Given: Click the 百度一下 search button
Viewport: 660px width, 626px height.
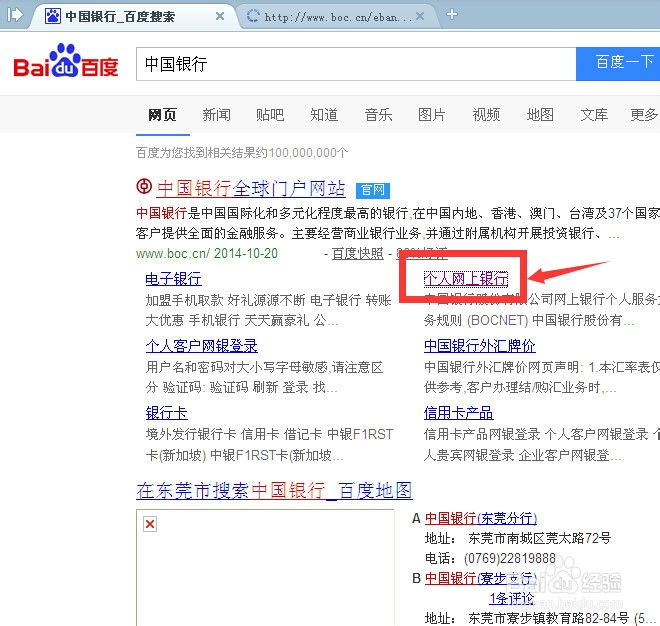Looking at the screenshot, I should click(x=618, y=64).
